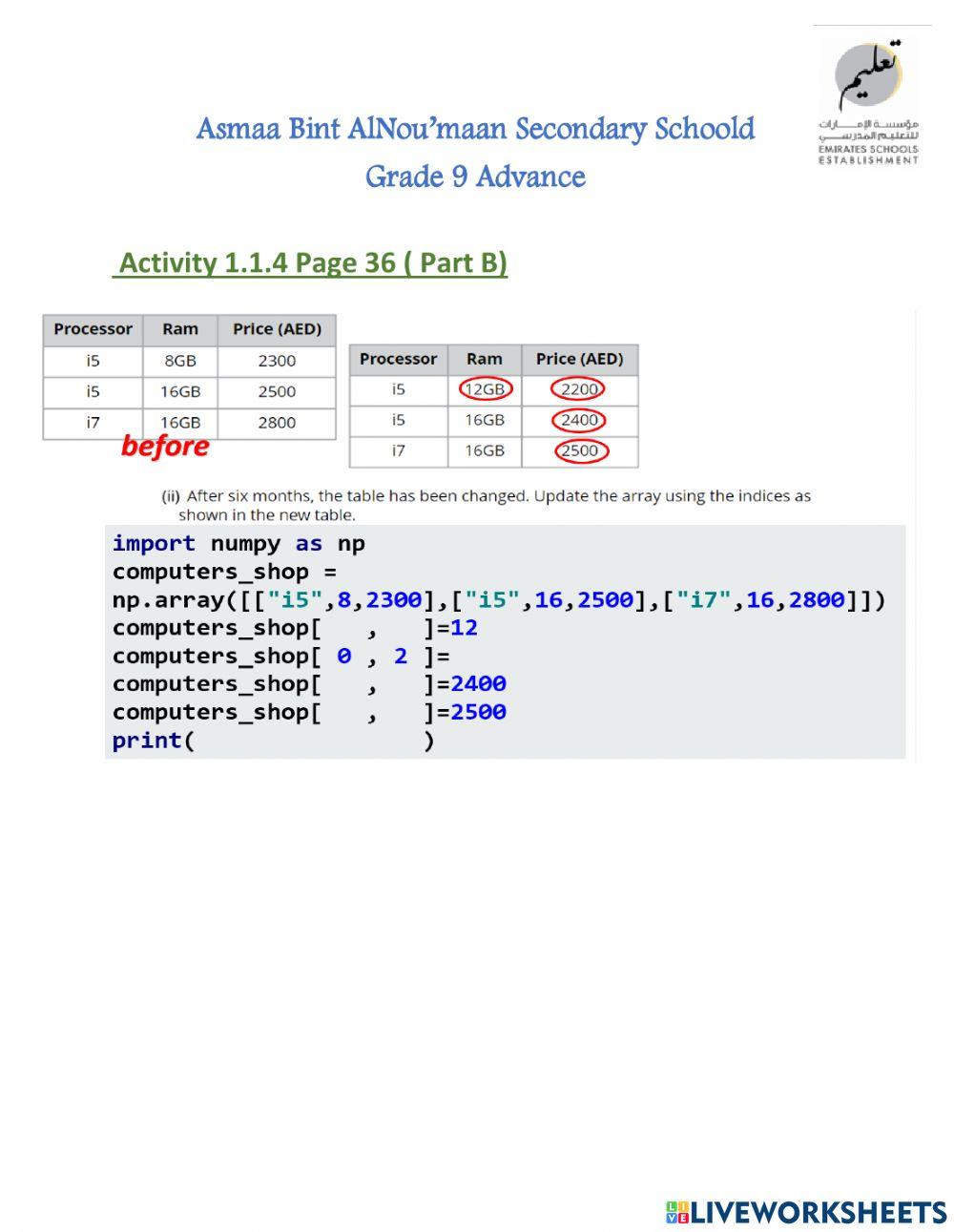Click the red 'before' label
Screen dimensions: 954x1232
(x=164, y=446)
